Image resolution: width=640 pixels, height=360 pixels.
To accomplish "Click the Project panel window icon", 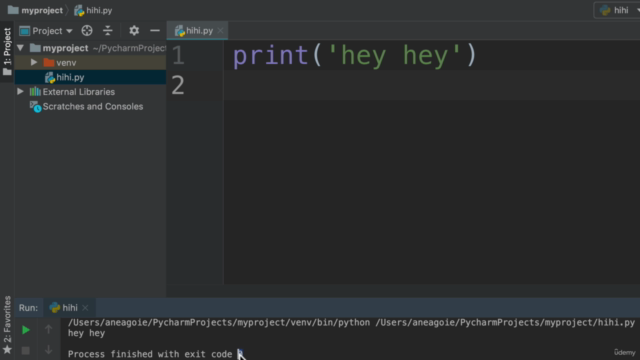I will pos(24,31).
